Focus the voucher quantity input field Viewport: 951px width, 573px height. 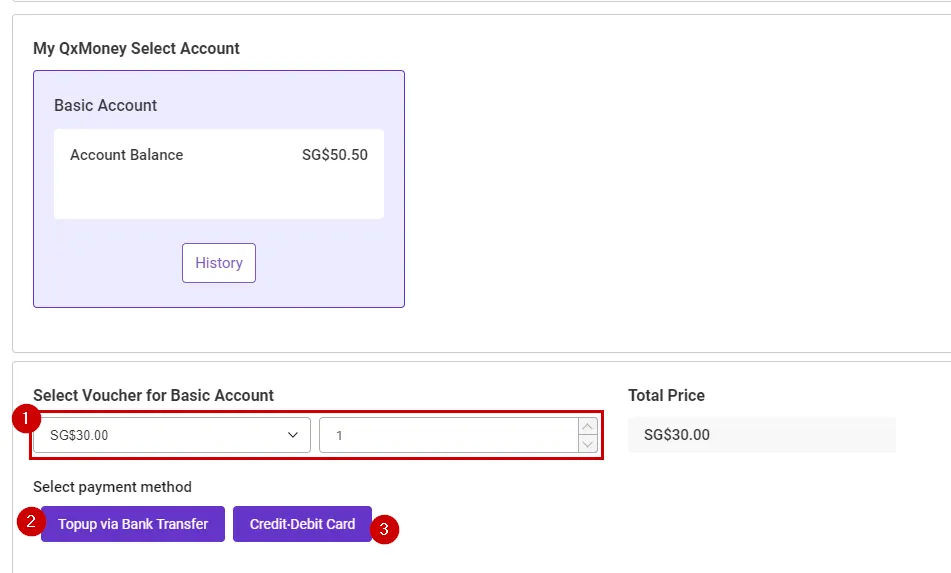447,435
